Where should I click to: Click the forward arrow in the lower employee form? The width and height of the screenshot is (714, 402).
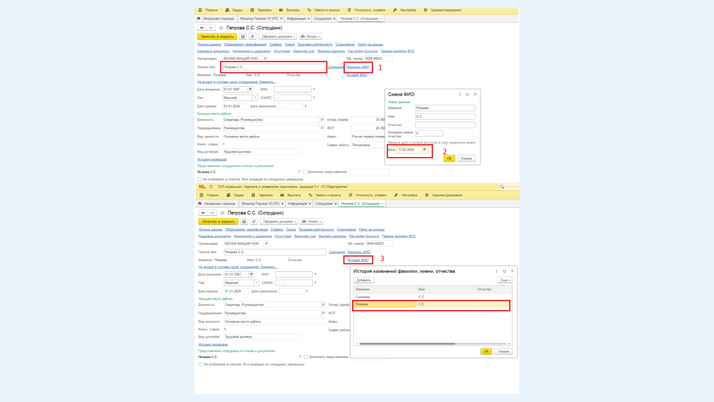click(212, 213)
